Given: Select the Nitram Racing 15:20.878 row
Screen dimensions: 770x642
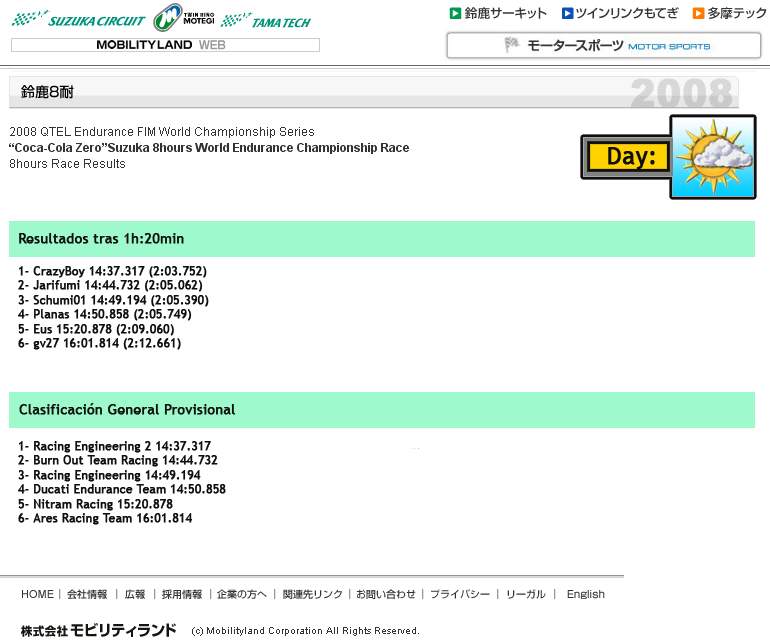Looking at the screenshot, I should pyautogui.click(x=95, y=504).
